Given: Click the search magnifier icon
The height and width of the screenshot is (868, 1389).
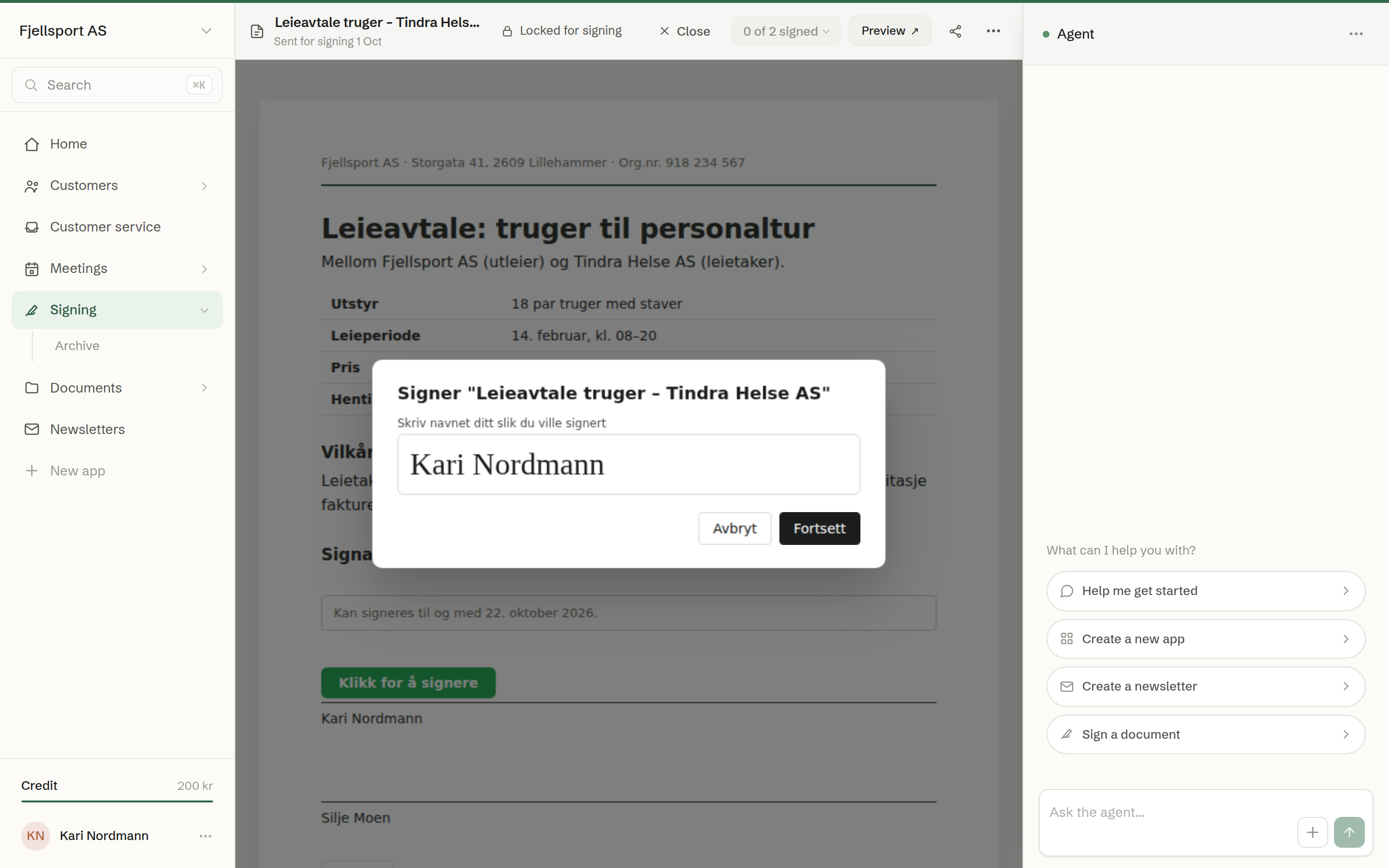Looking at the screenshot, I should click(31, 85).
